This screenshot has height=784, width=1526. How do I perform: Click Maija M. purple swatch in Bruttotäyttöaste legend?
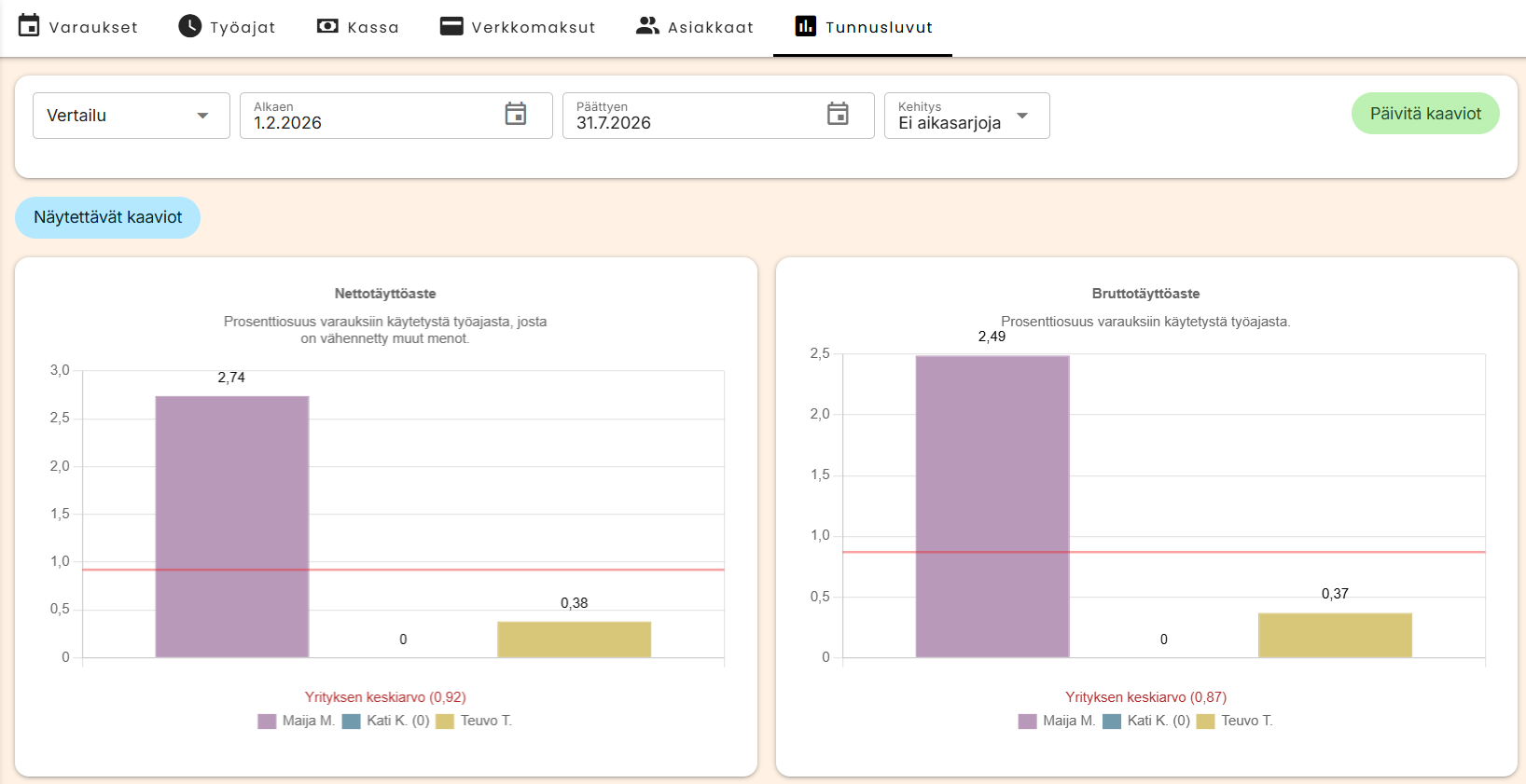click(1027, 722)
